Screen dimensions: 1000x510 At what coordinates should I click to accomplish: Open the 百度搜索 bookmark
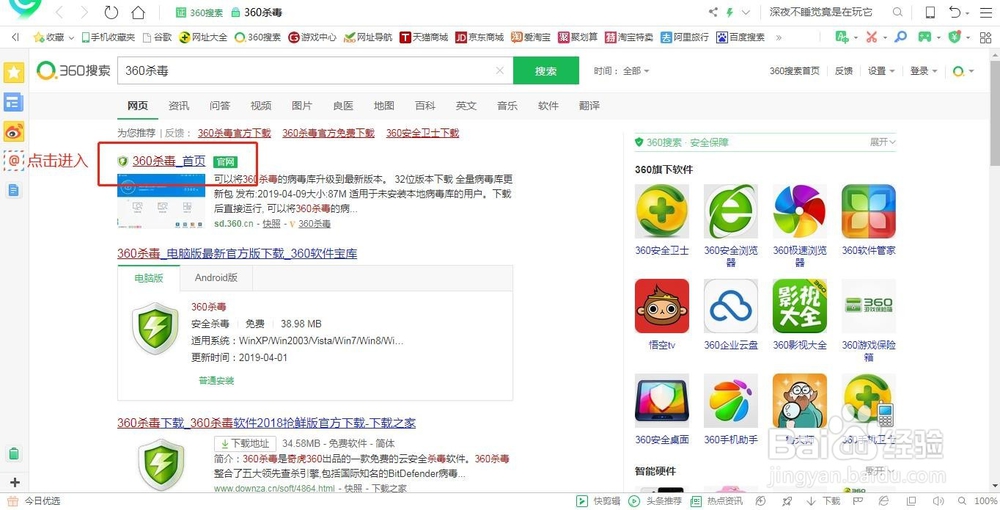coord(740,38)
